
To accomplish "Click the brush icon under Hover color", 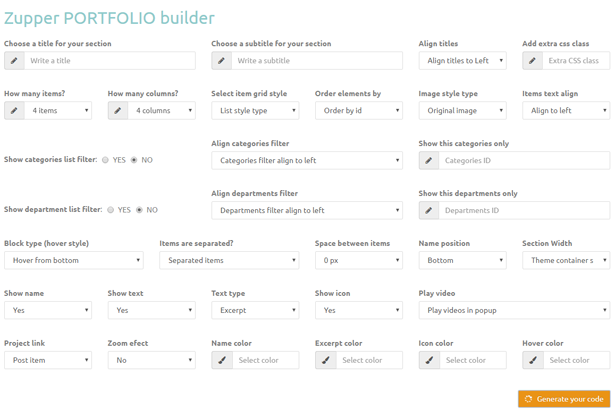I will point(533,360).
